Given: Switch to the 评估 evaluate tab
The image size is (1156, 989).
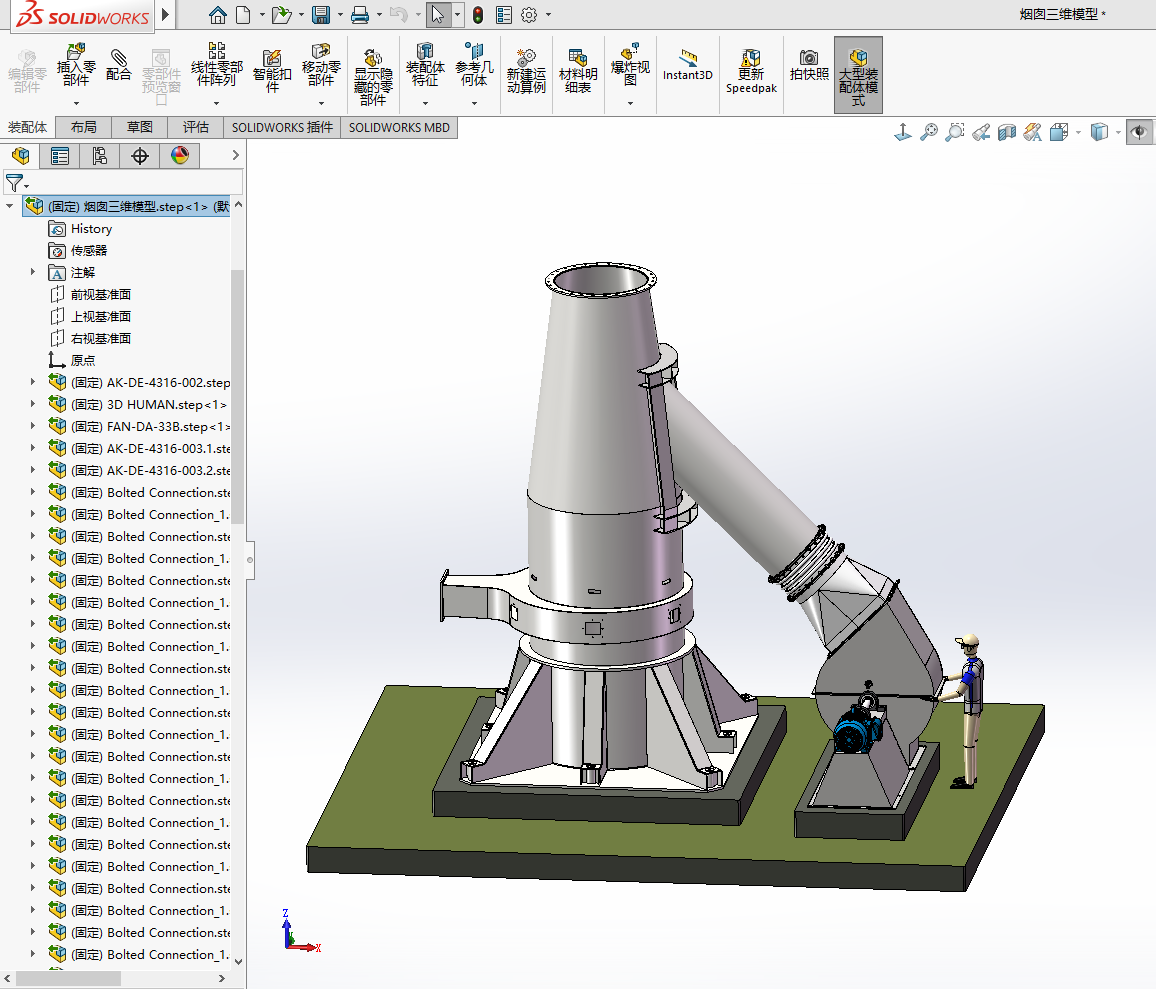Looking at the screenshot, I should click(x=196, y=127).
